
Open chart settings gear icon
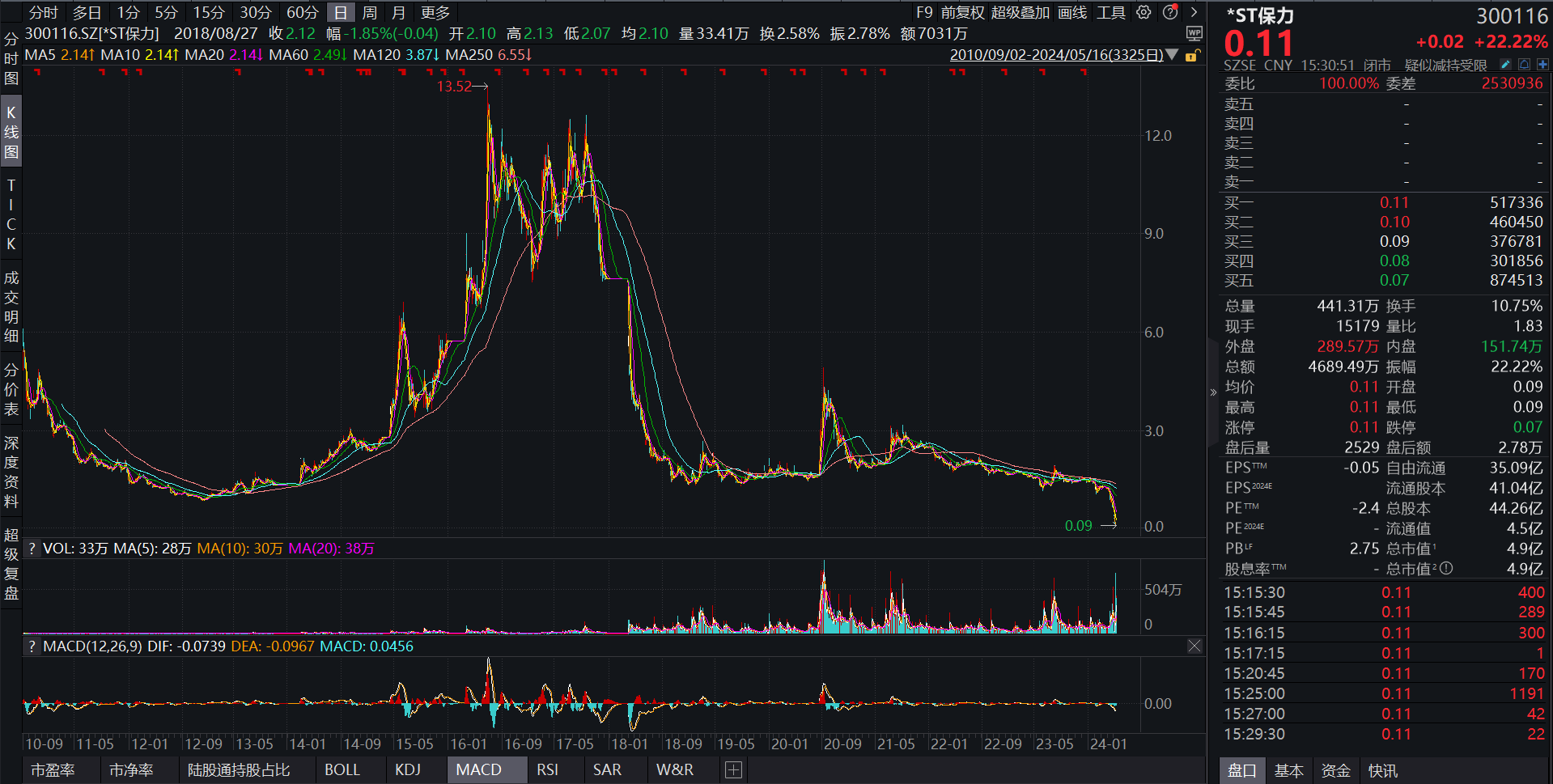pos(1144,12)
